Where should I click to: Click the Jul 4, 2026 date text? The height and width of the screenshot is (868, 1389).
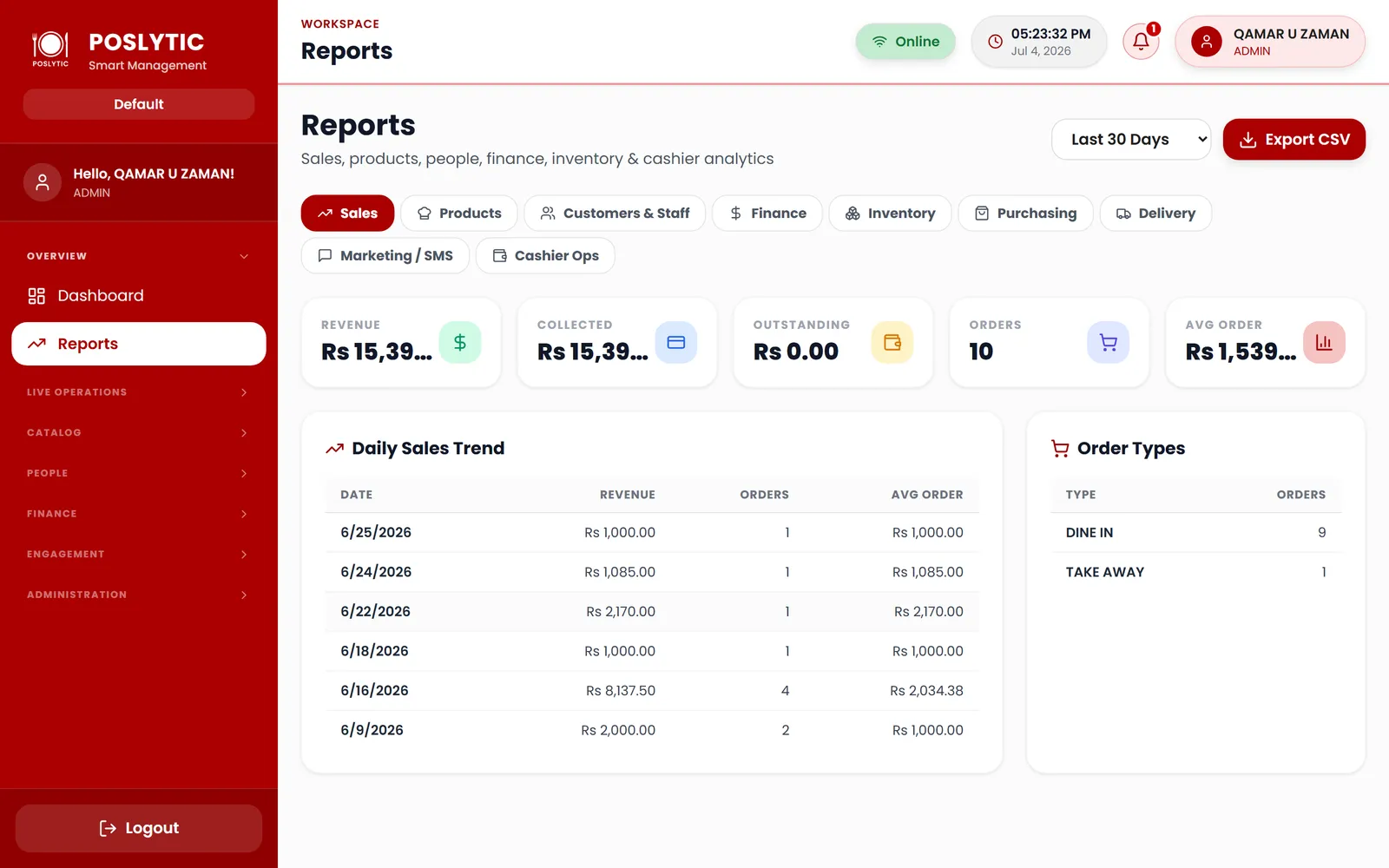click(x=1041, y=51)
